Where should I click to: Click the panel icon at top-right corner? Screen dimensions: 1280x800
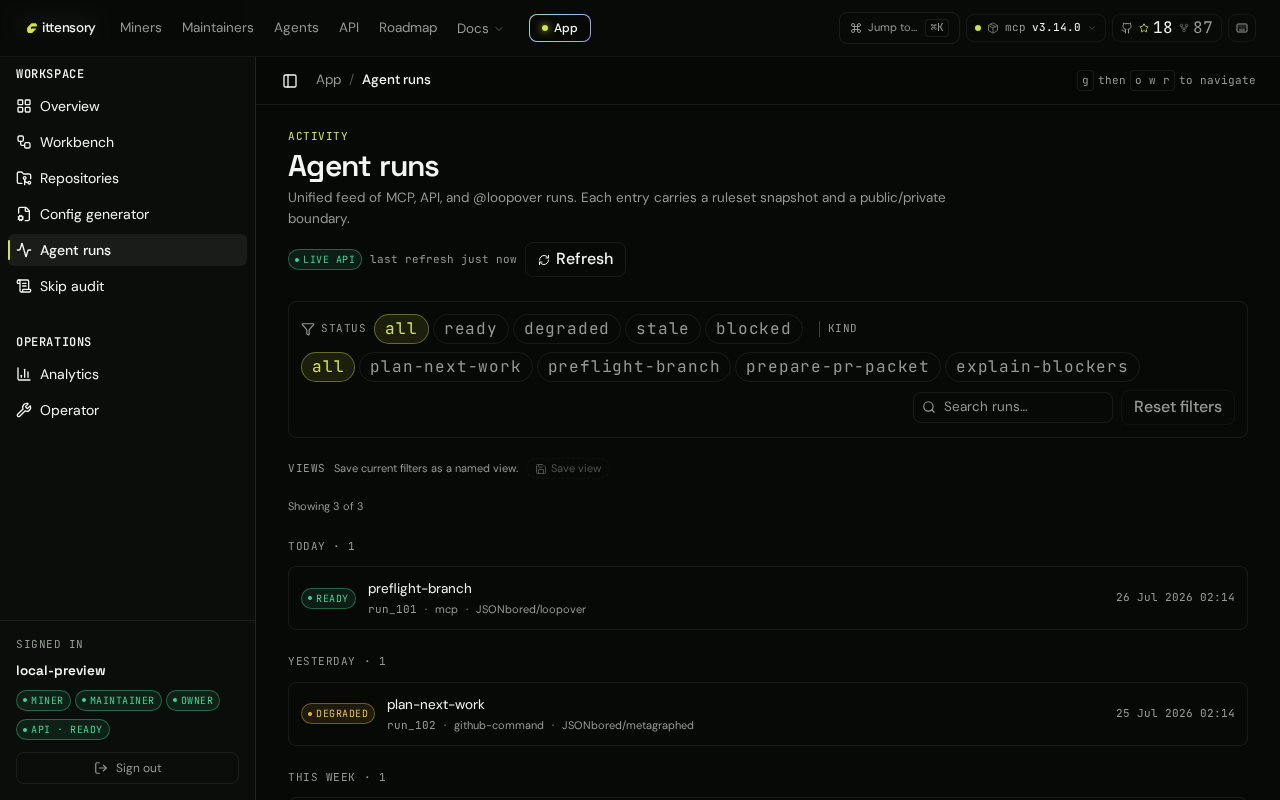[1242, 28]
